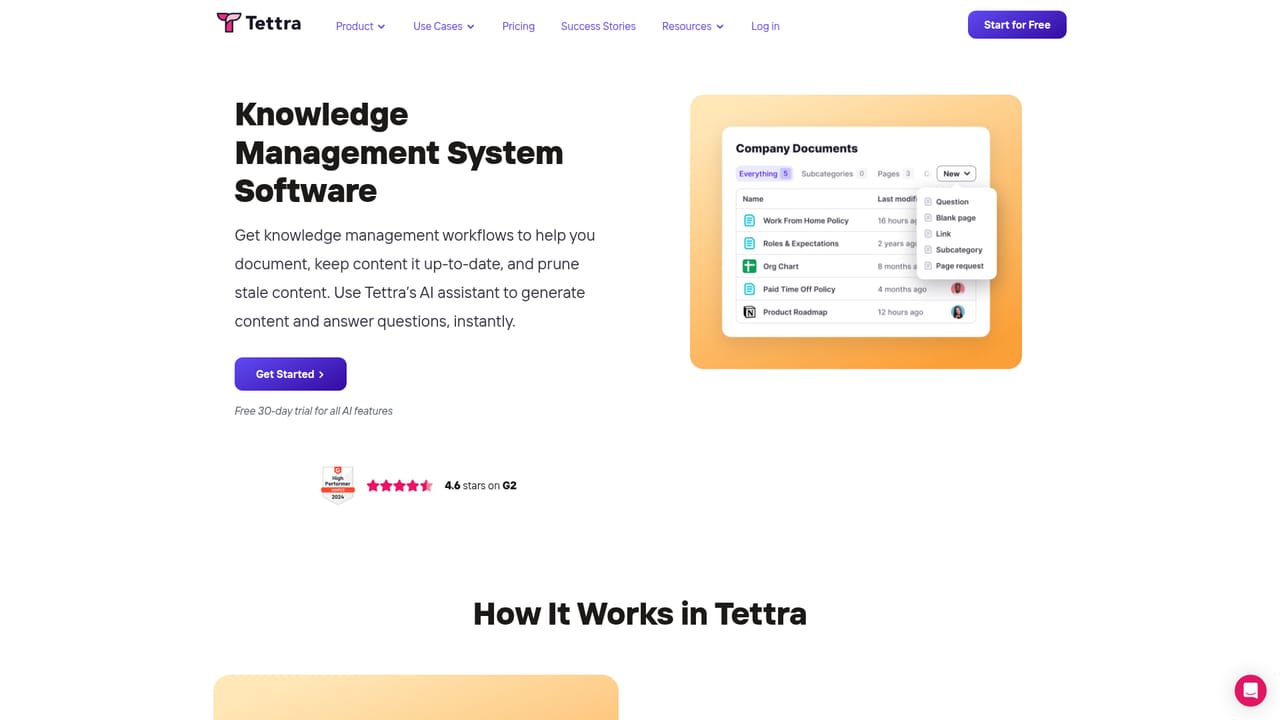This screenshot has height=720, width=1280.
Task: Click the document icon beside Work From Home Policy
Action: 749,220
